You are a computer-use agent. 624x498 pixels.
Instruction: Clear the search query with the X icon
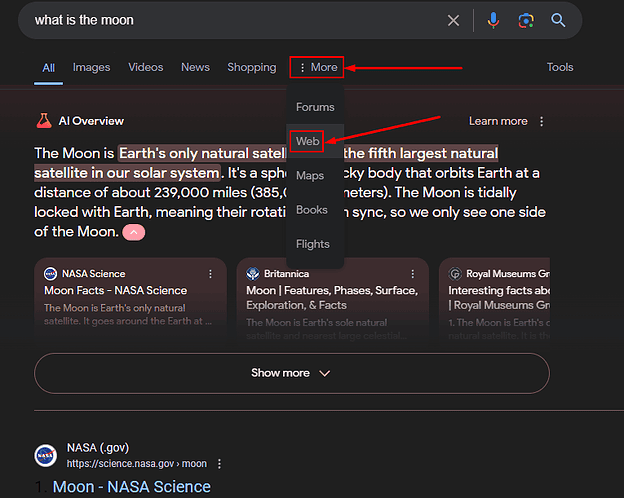point(453,20)
